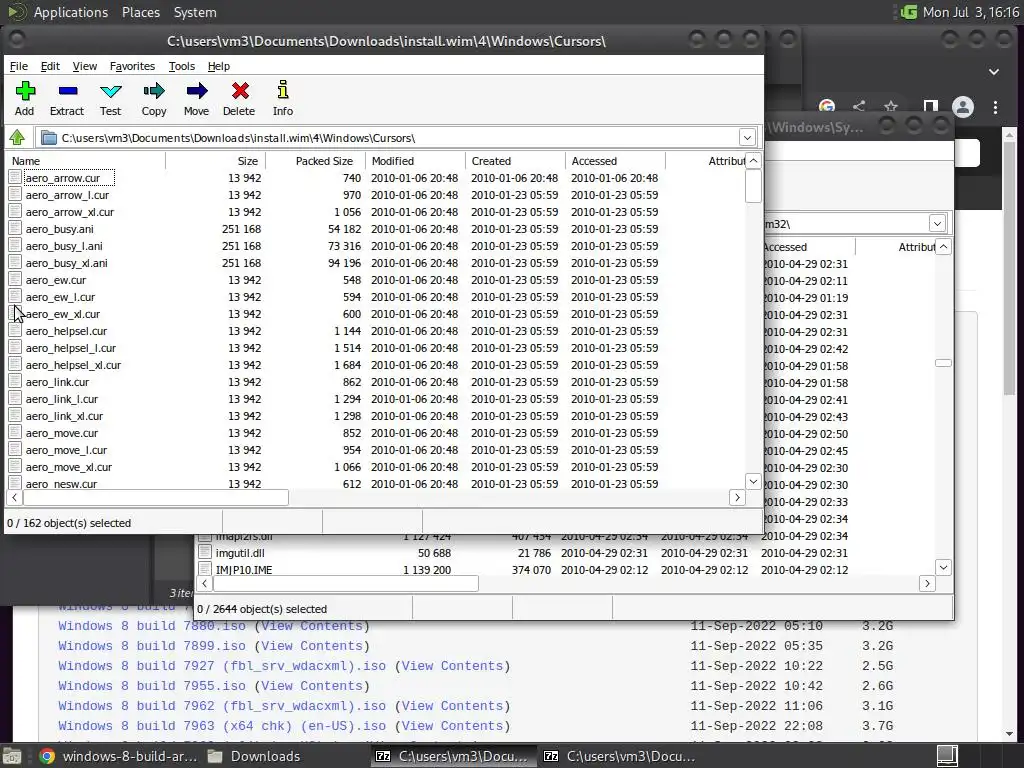This screenshot has height=768, width=1024.
Task: Click the path input field in Cursors window
Action: click(x=388, y=138)
